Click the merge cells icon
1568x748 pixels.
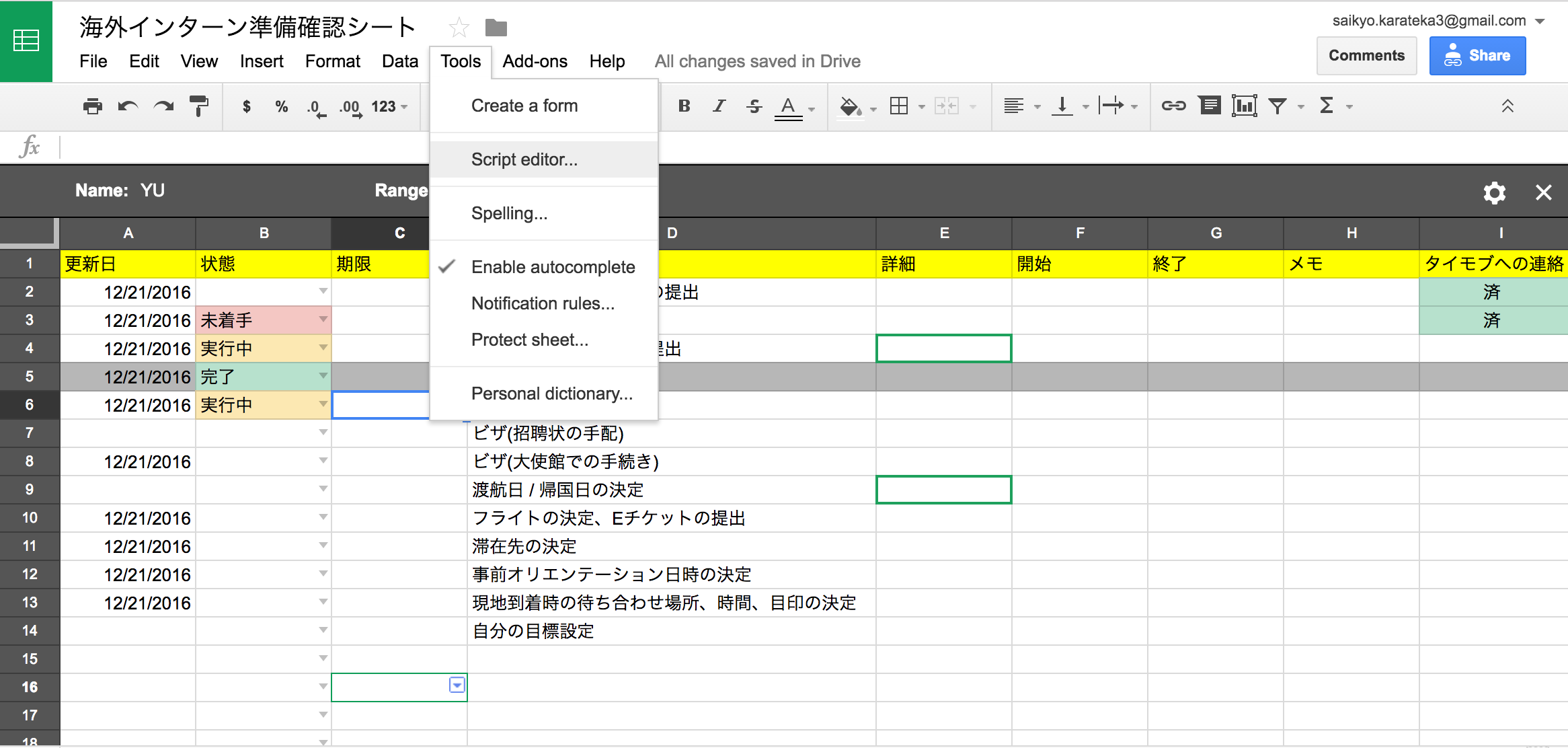(x=947, y=106)
